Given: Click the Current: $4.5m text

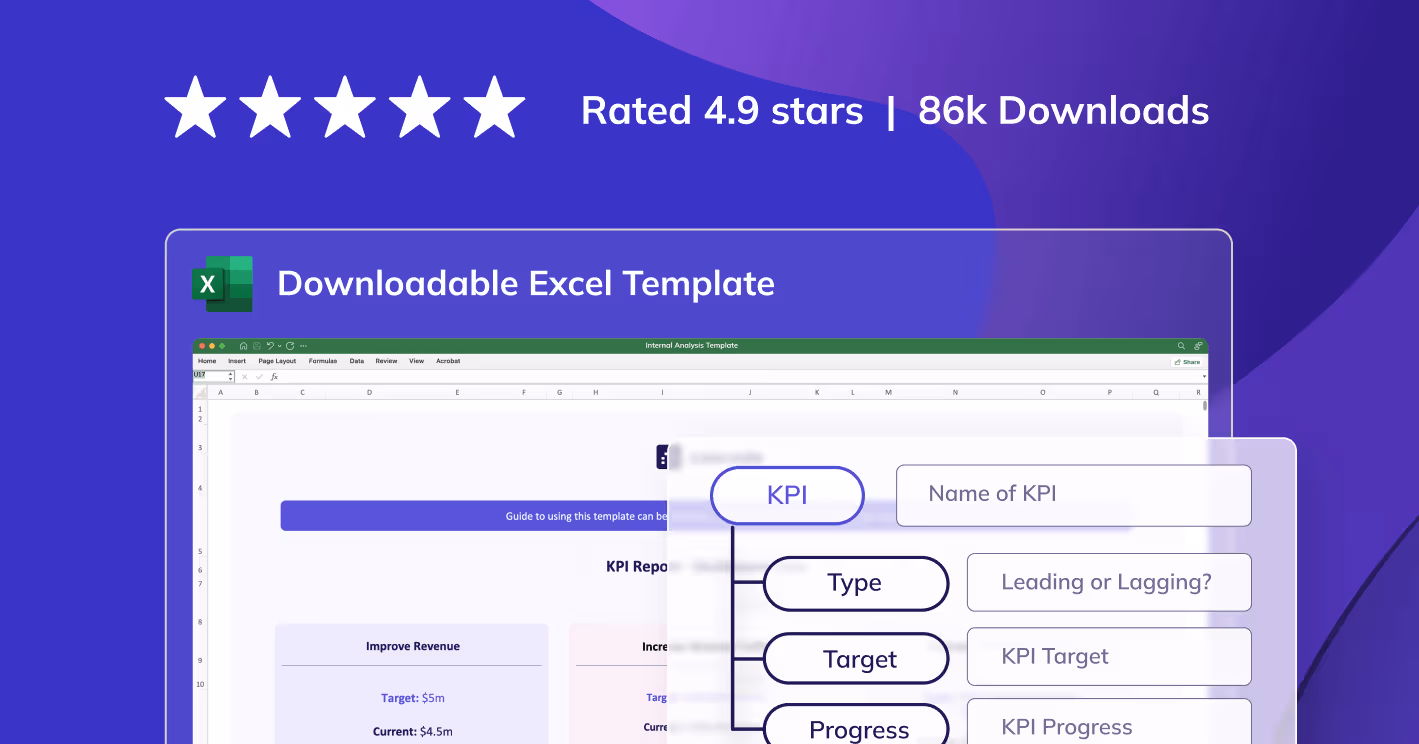Looking at the screenshot, I should (x=412, y=731).
